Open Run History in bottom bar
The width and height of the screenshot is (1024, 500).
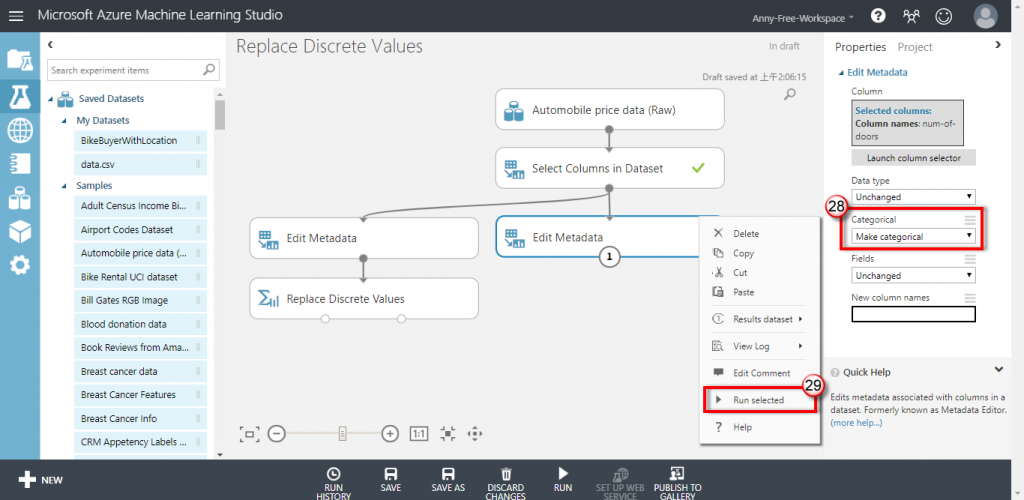333,483
